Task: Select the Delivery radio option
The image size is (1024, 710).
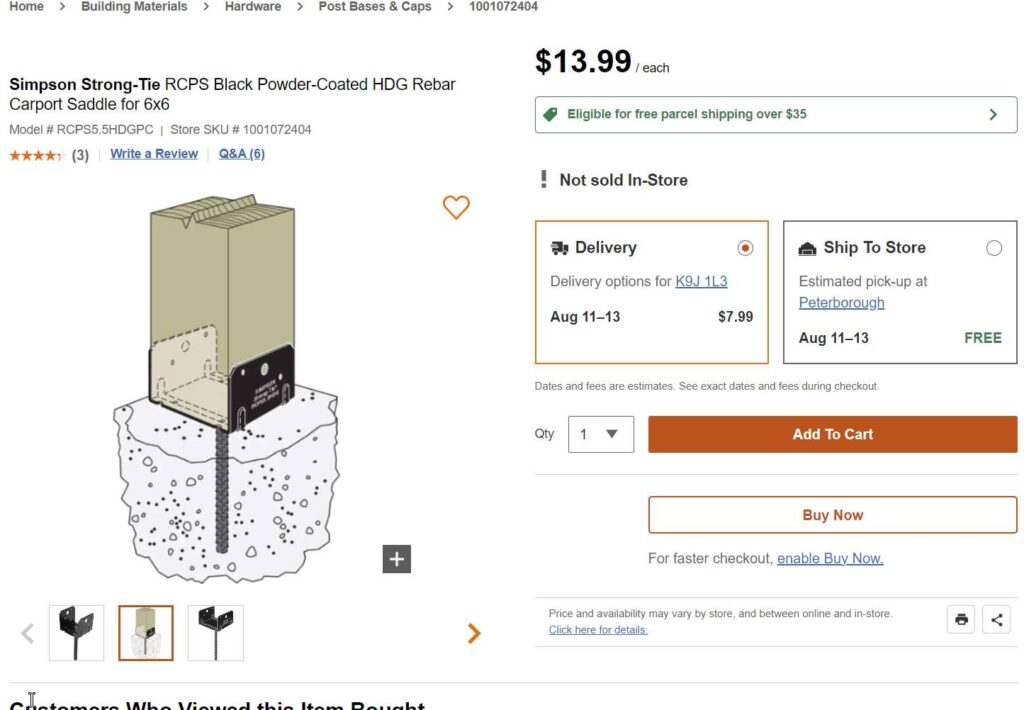Action: (745, 248)
